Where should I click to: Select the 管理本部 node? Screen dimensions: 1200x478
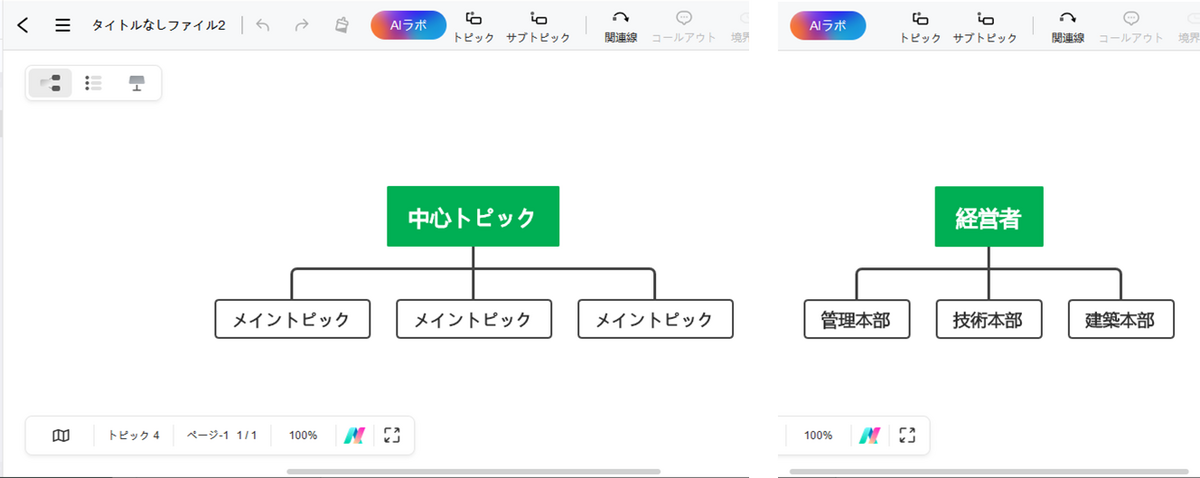coord(857,319)
